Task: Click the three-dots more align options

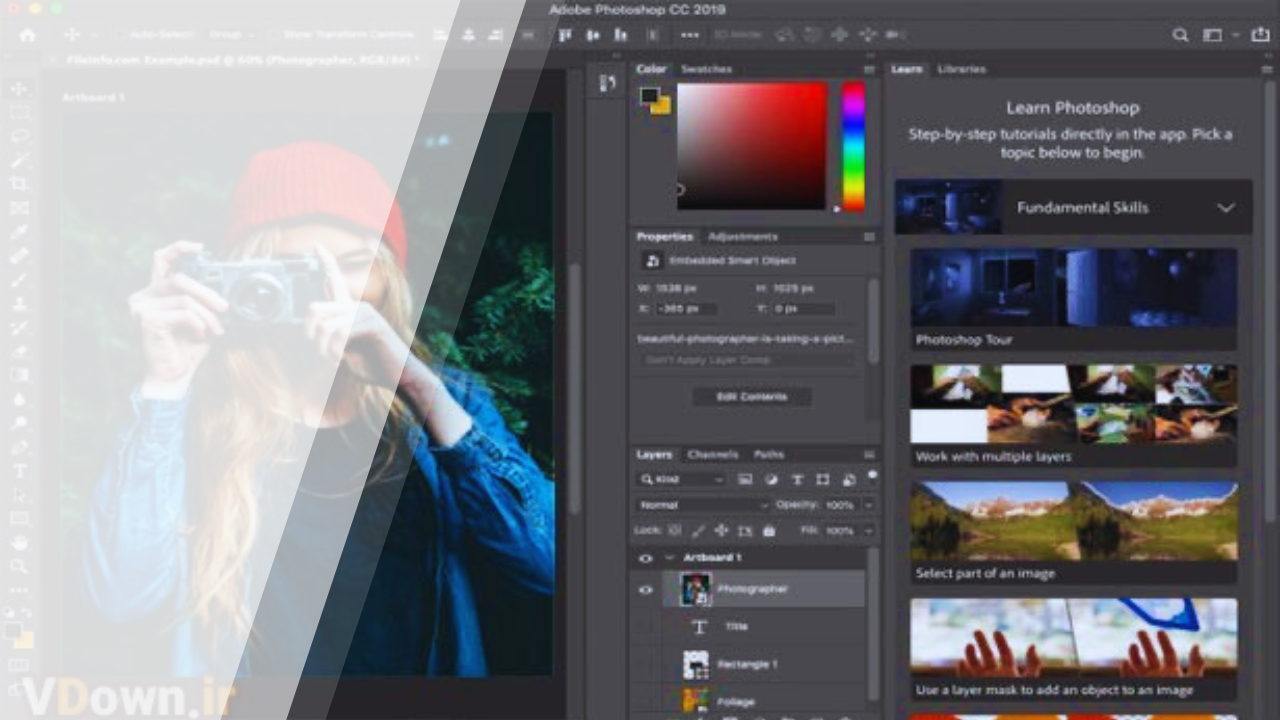Action: [x=690, y=35]
